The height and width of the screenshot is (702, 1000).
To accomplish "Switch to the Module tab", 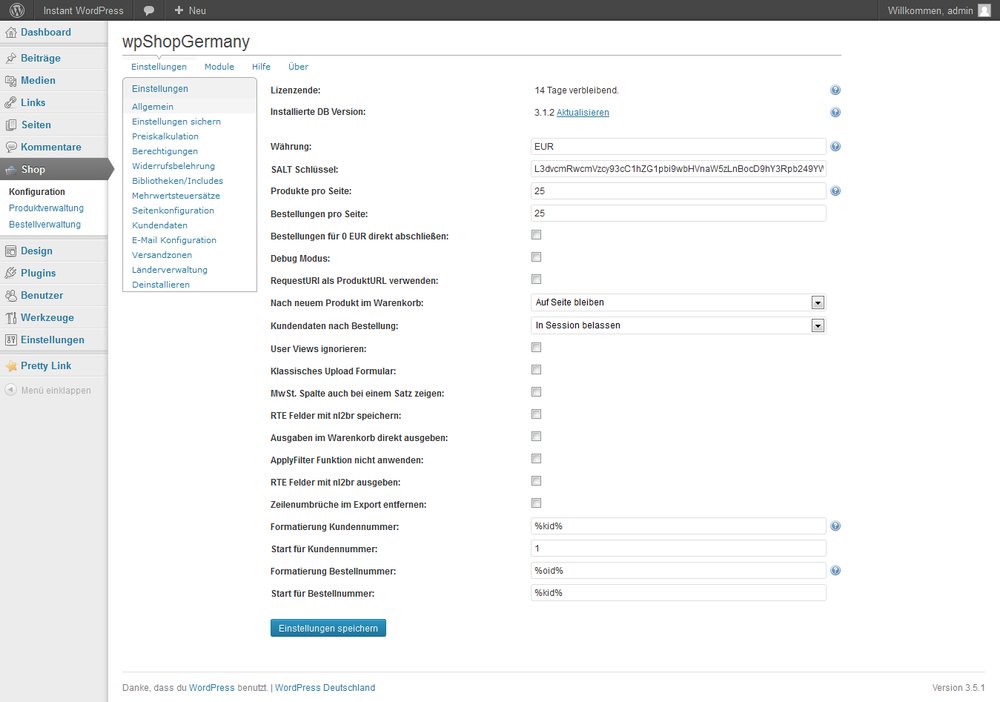I will [x=219, y=66].
